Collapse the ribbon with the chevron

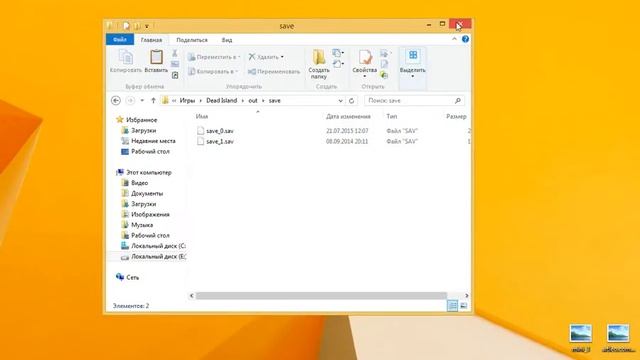454,39
